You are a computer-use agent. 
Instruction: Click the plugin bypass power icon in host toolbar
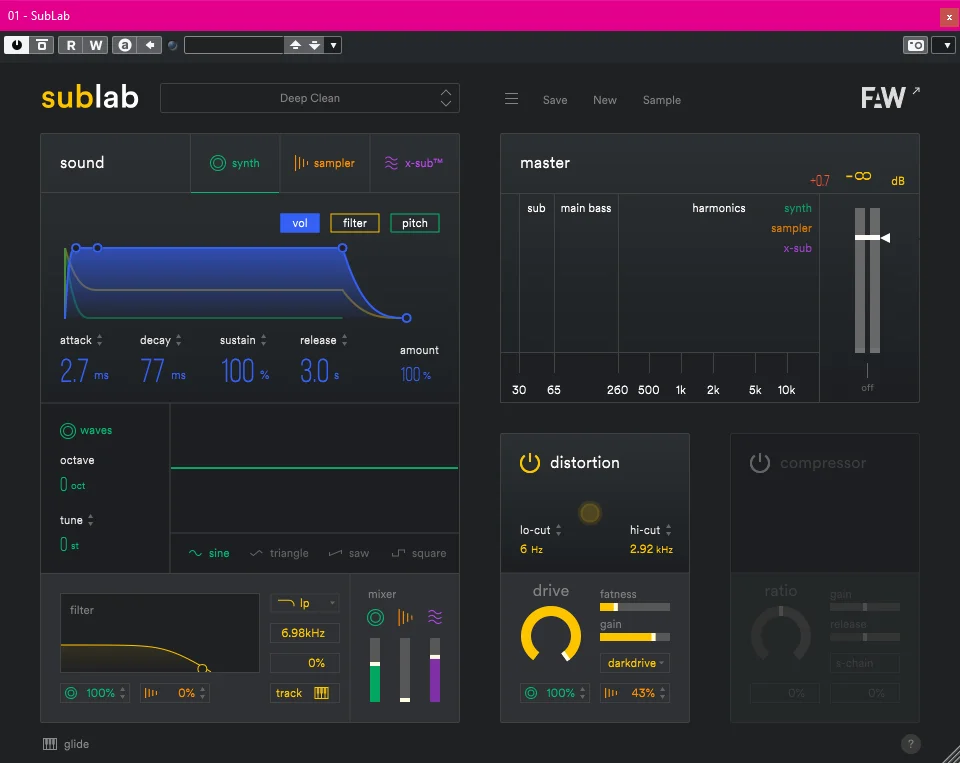click(17, 45)
